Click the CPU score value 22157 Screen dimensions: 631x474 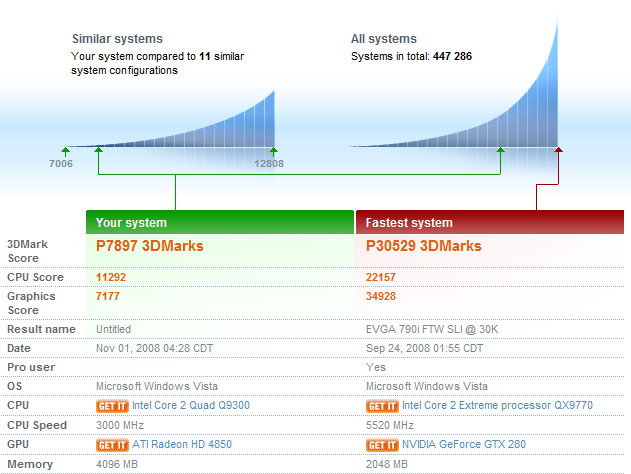381,277
